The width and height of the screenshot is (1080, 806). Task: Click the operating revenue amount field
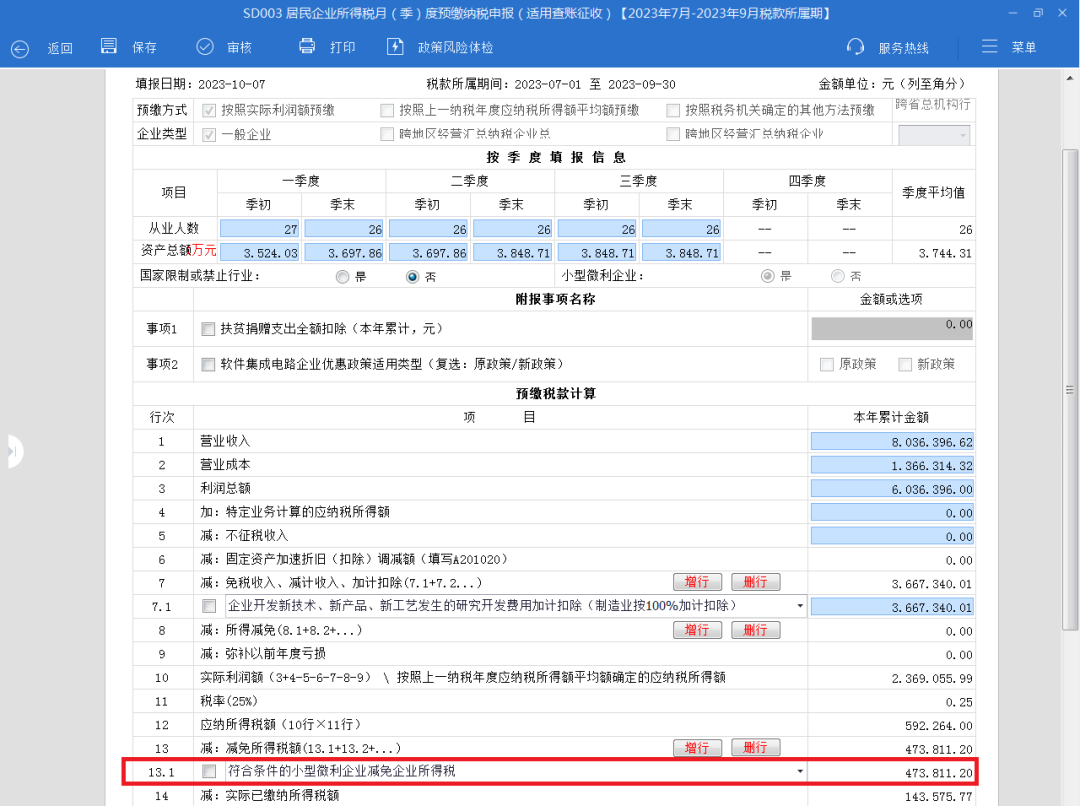891,441
